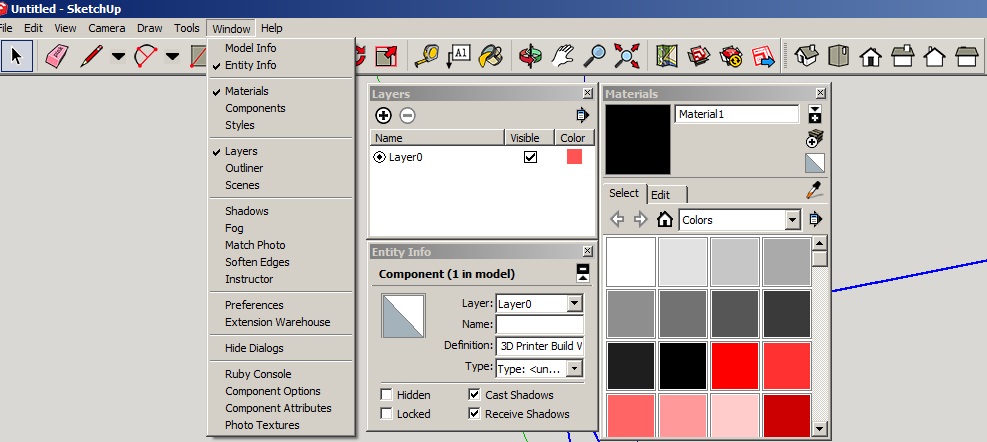Switch to Back view icon
The image size is (987, 442).
tap(935, 56)
